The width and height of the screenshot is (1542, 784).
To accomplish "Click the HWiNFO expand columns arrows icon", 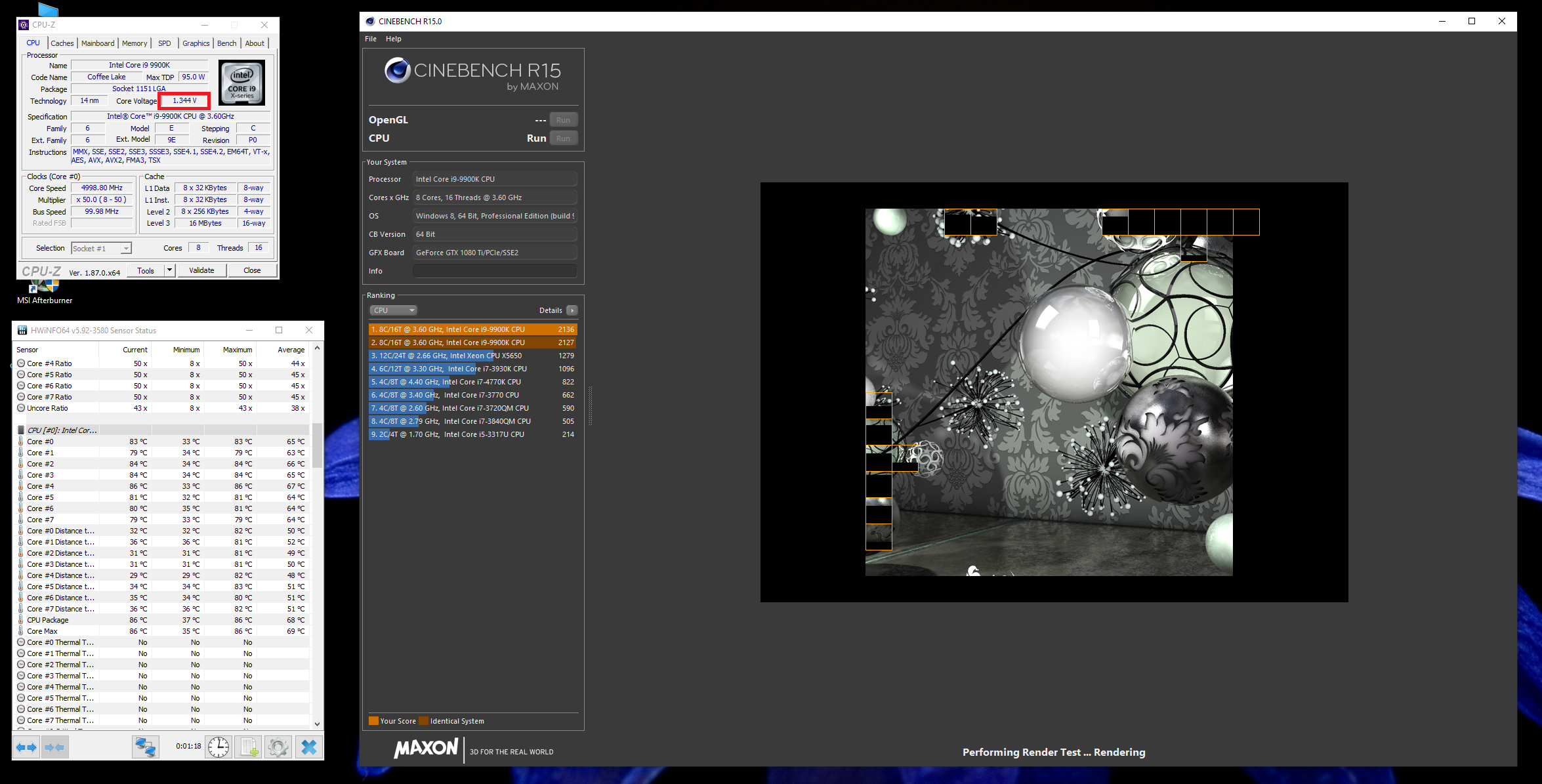I will coord(26,747).
